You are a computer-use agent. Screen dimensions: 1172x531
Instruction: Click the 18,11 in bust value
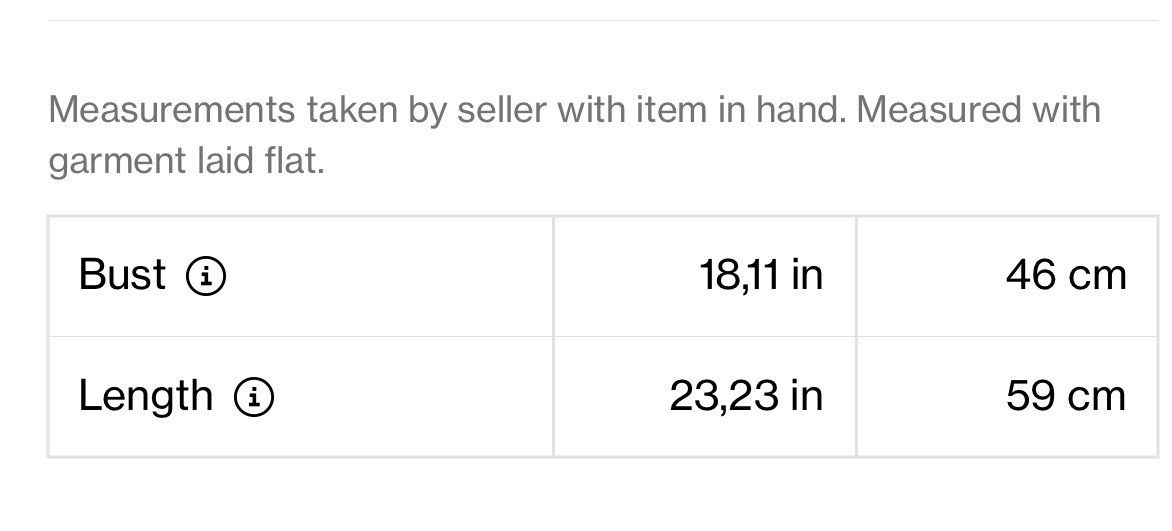(x=761, y=275)
